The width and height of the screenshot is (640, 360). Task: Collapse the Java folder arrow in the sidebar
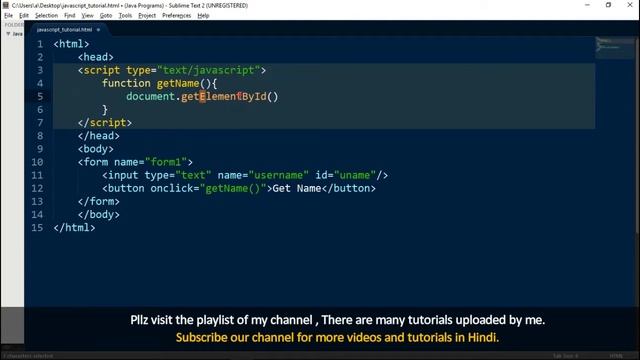point(8,34)
